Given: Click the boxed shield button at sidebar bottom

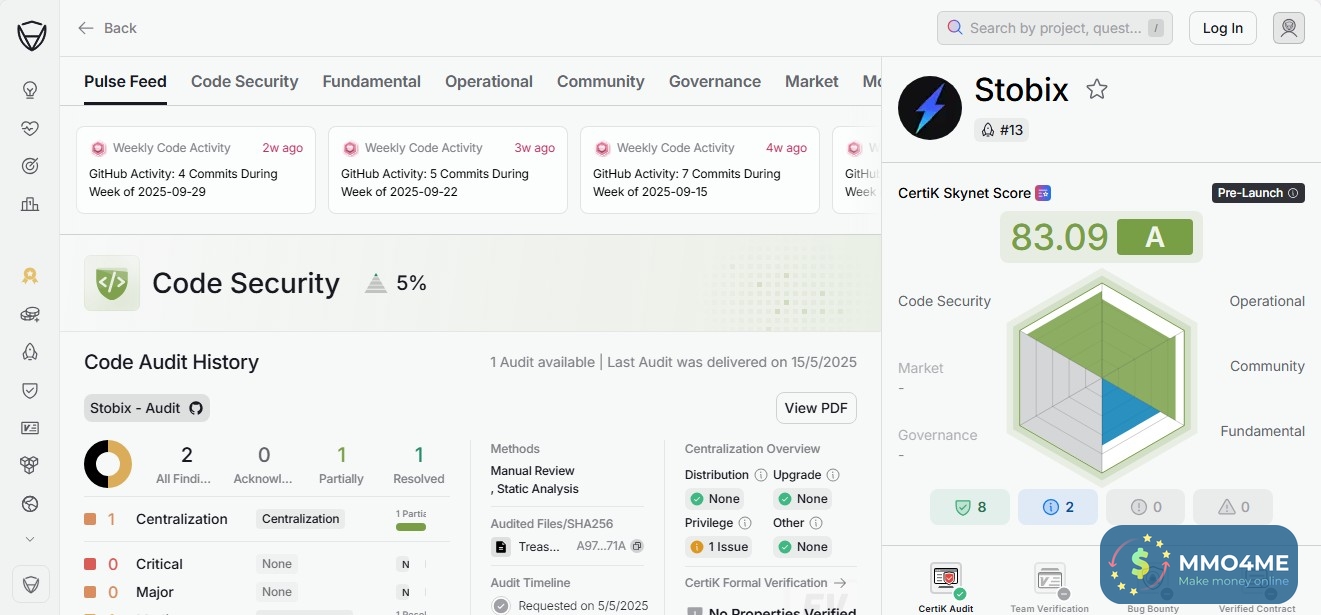Looking at the screenshot, I should (31, 584).
